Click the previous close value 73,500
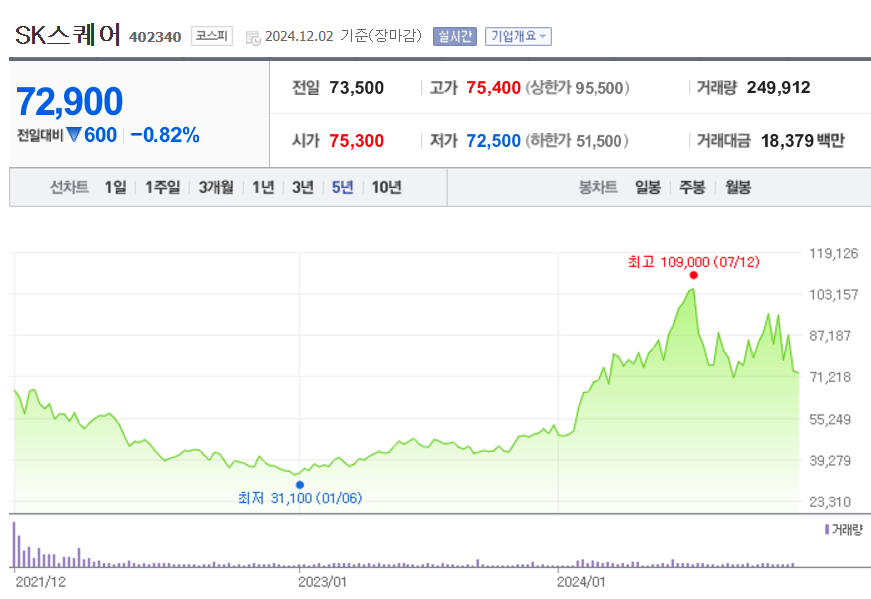Viewport: 871px width, 599px height. (357, 88)
